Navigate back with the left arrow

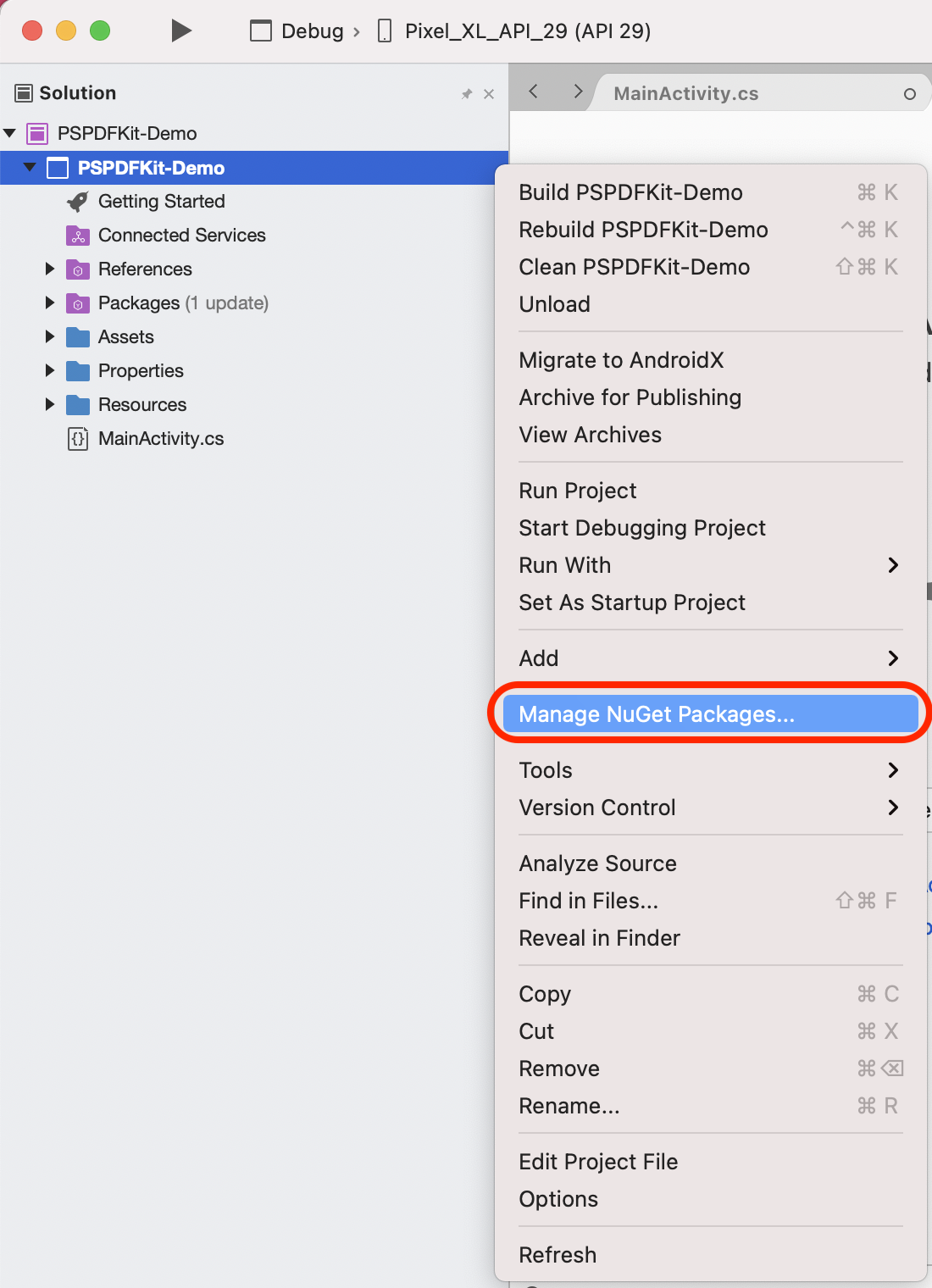534,92
